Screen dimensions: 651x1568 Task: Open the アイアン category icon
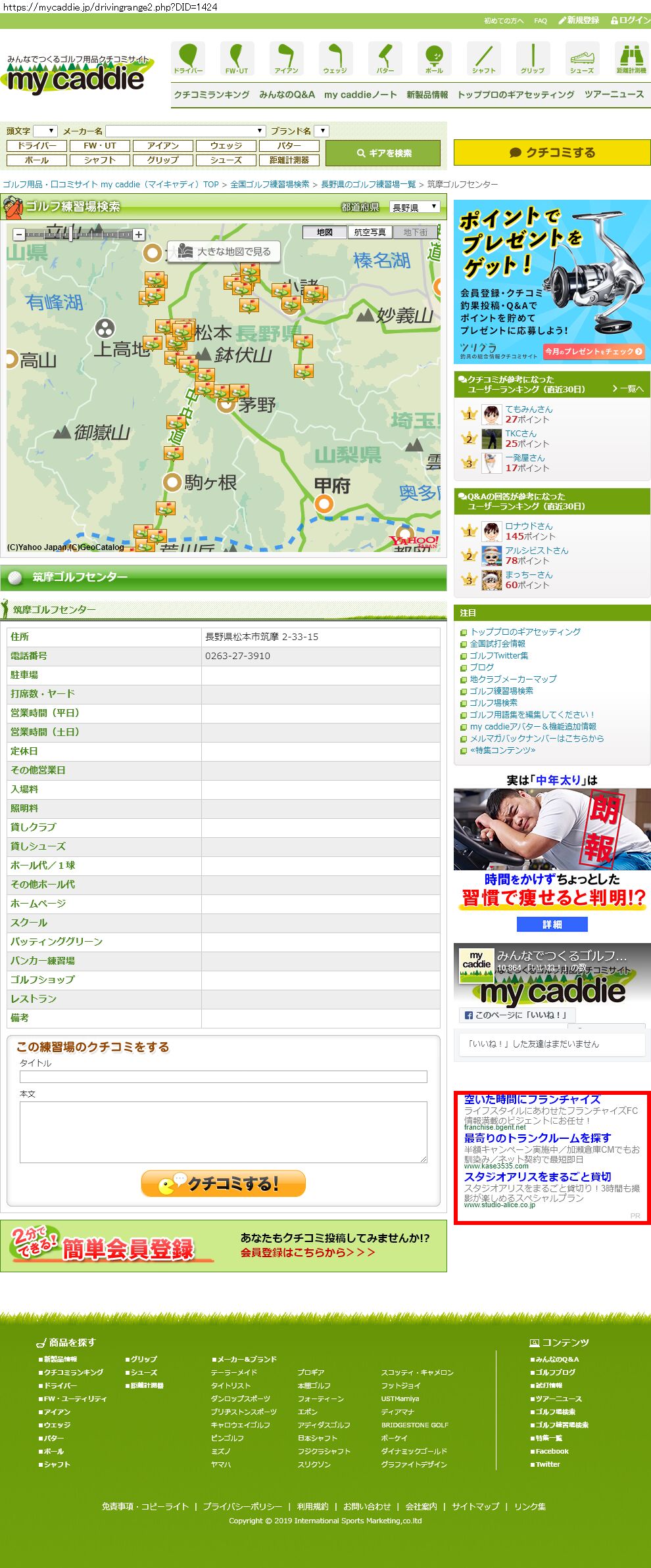(x=286, y=58)
